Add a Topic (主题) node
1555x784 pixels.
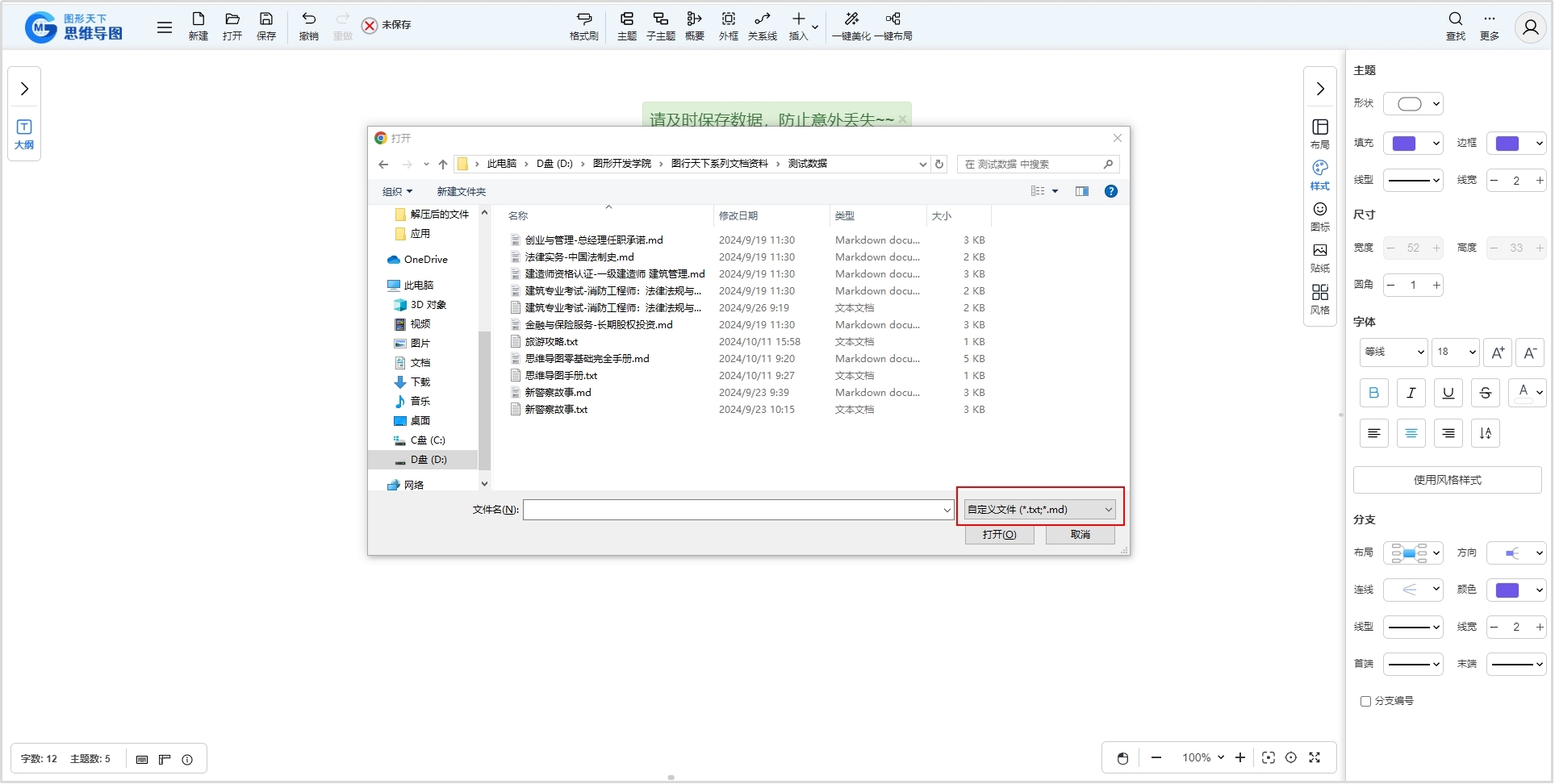(x=627, y=26)
